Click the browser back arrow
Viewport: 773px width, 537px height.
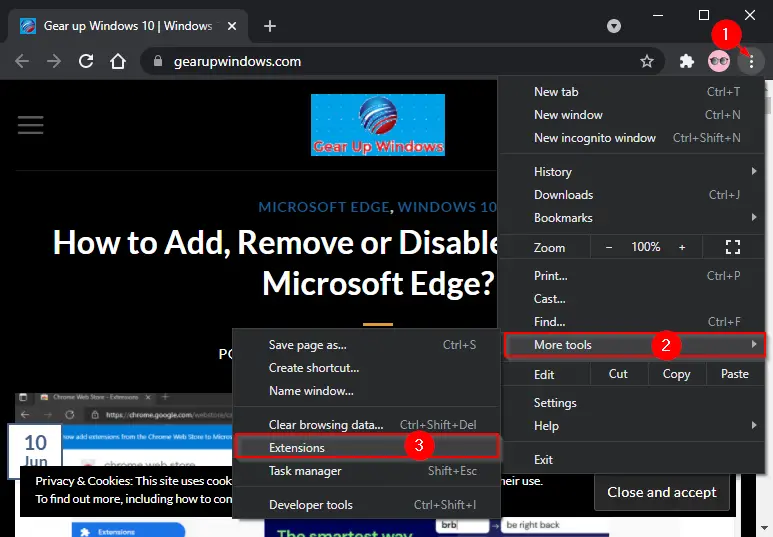(22, 62)
